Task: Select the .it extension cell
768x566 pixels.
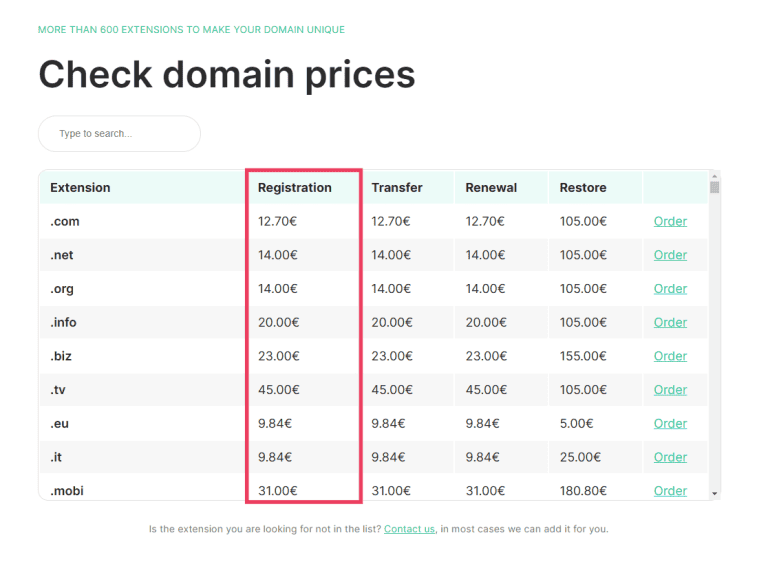Action: (x=142, y=457)
